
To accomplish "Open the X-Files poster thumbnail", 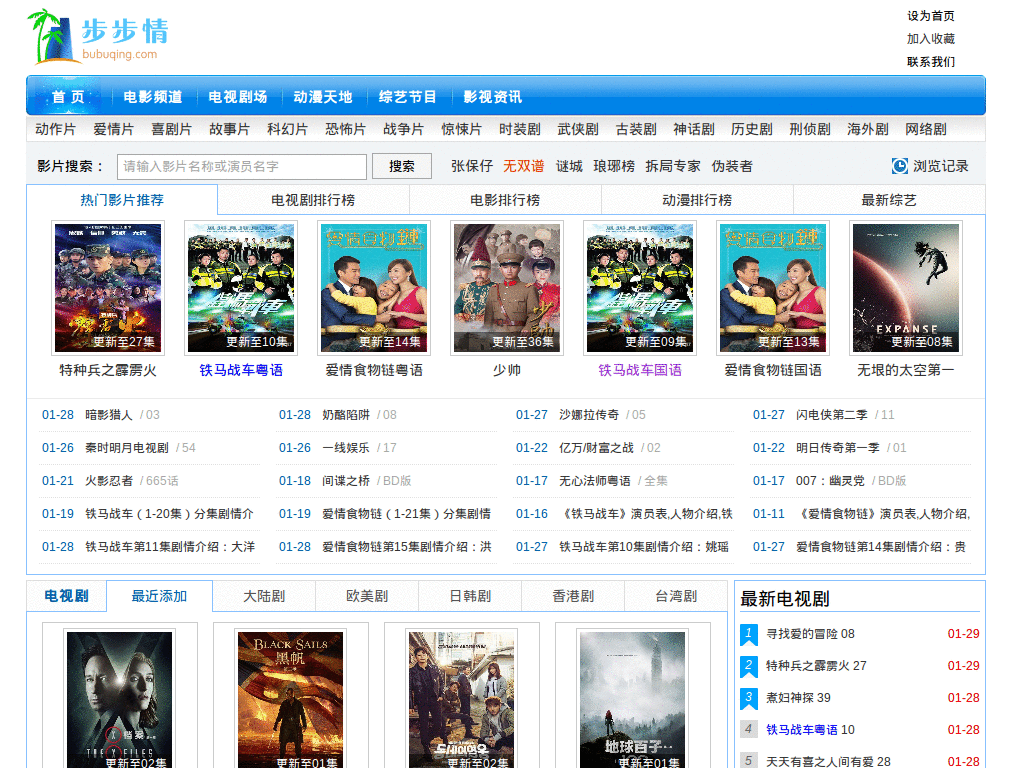I will (x=120, y=699).
